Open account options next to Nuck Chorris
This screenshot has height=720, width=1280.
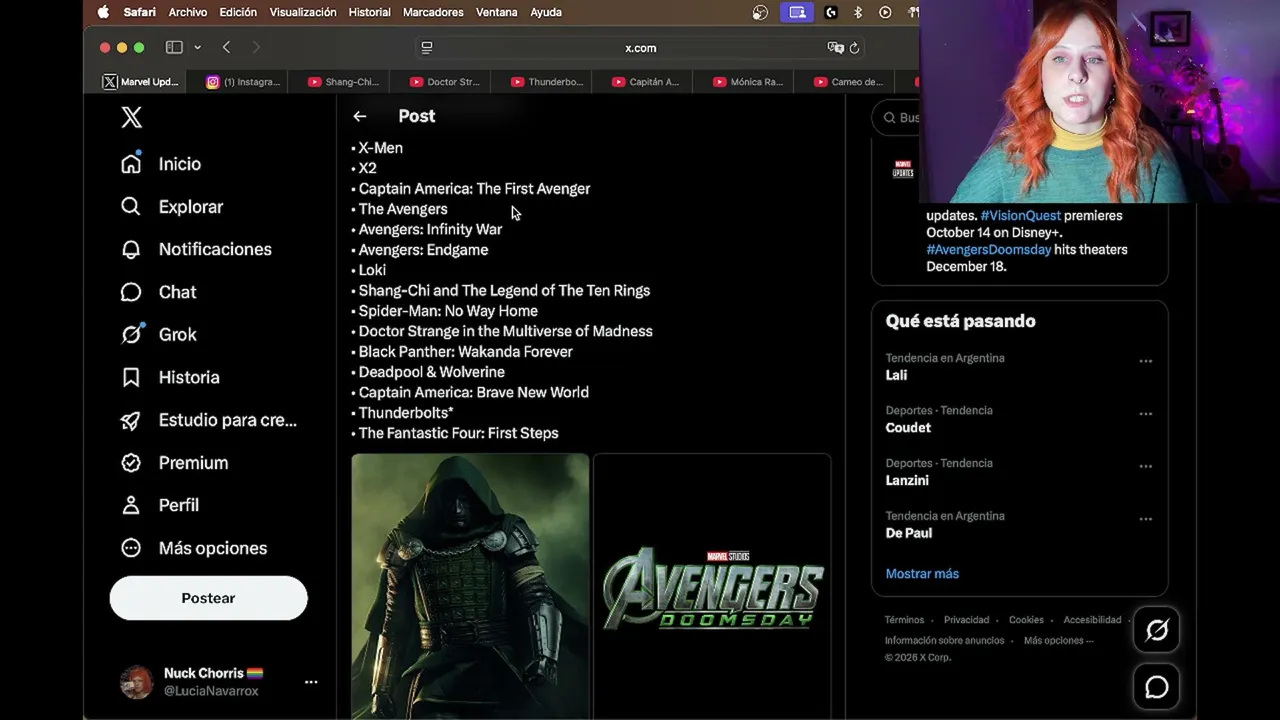pos(311,682)
